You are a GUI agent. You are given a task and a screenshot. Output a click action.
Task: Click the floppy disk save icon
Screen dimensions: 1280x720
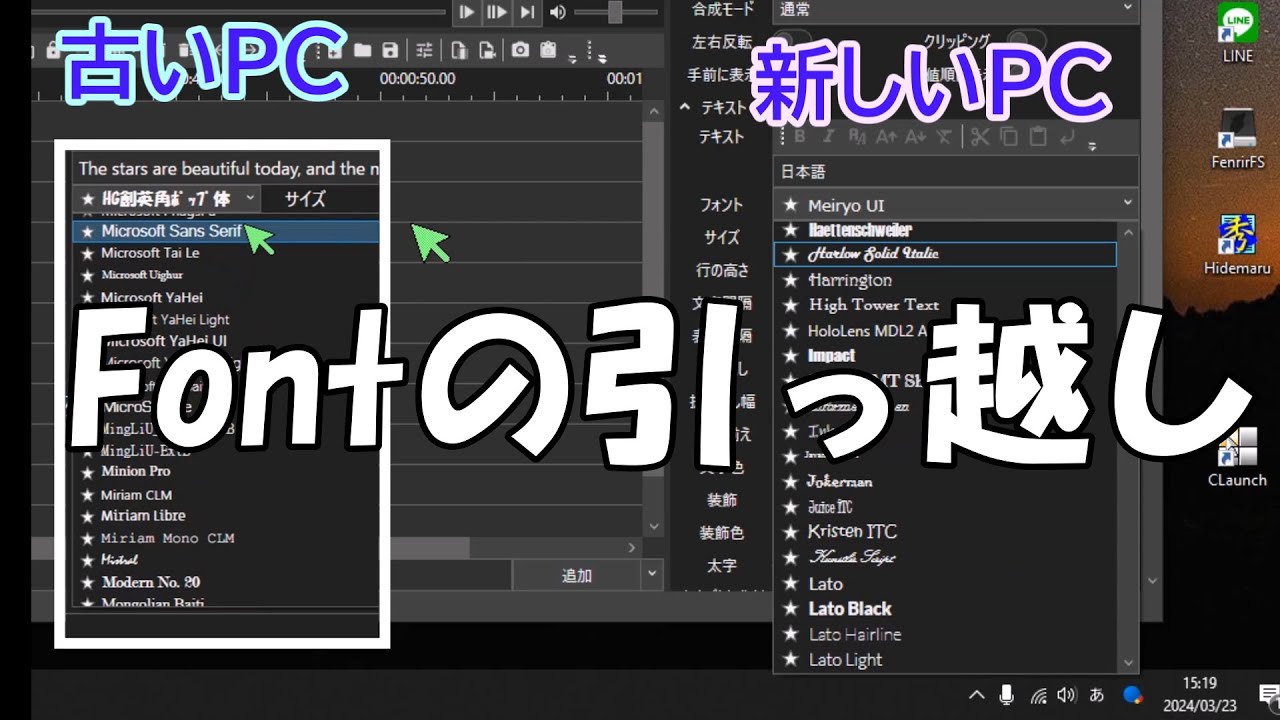tap(391, 50)
